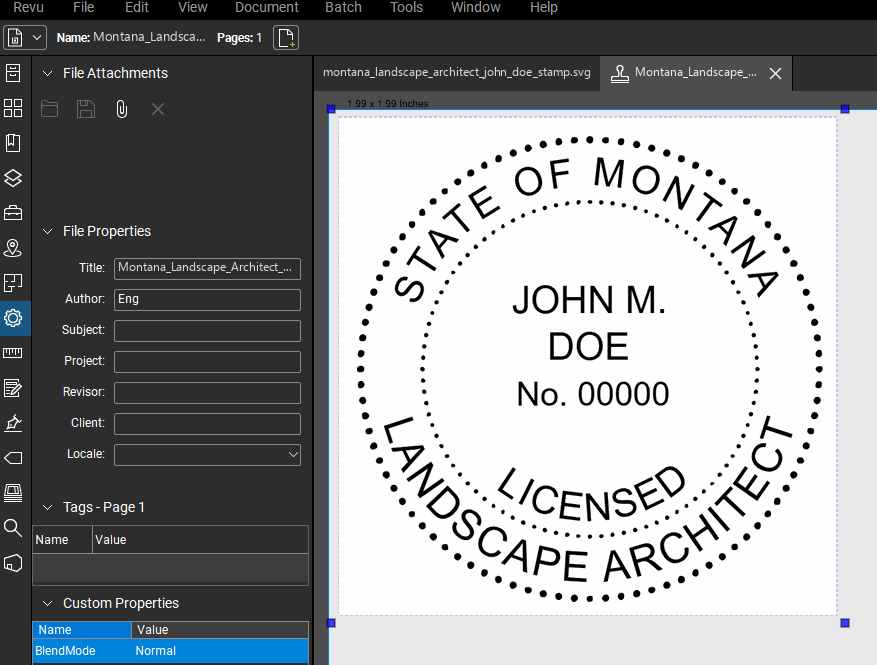
Task: Select the BlendMode property row
Action: coord(171,651)
